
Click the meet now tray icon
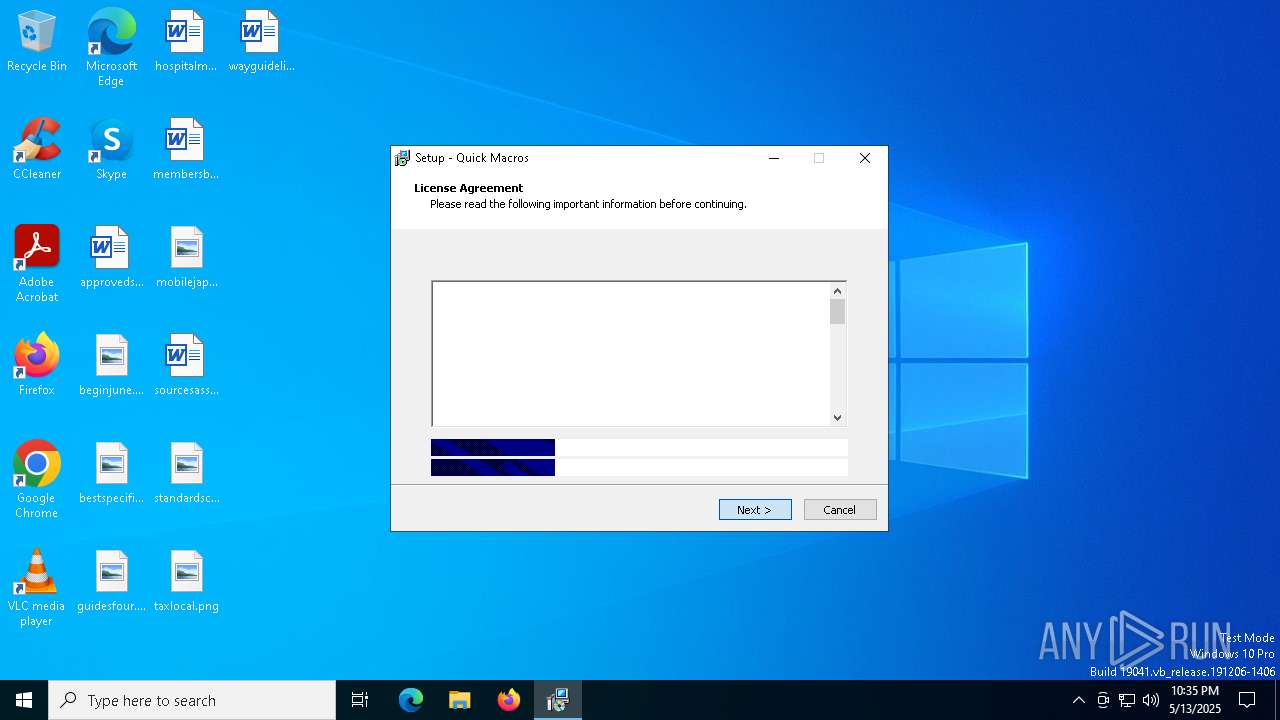pyautogui.click(x=1103, y=700)
